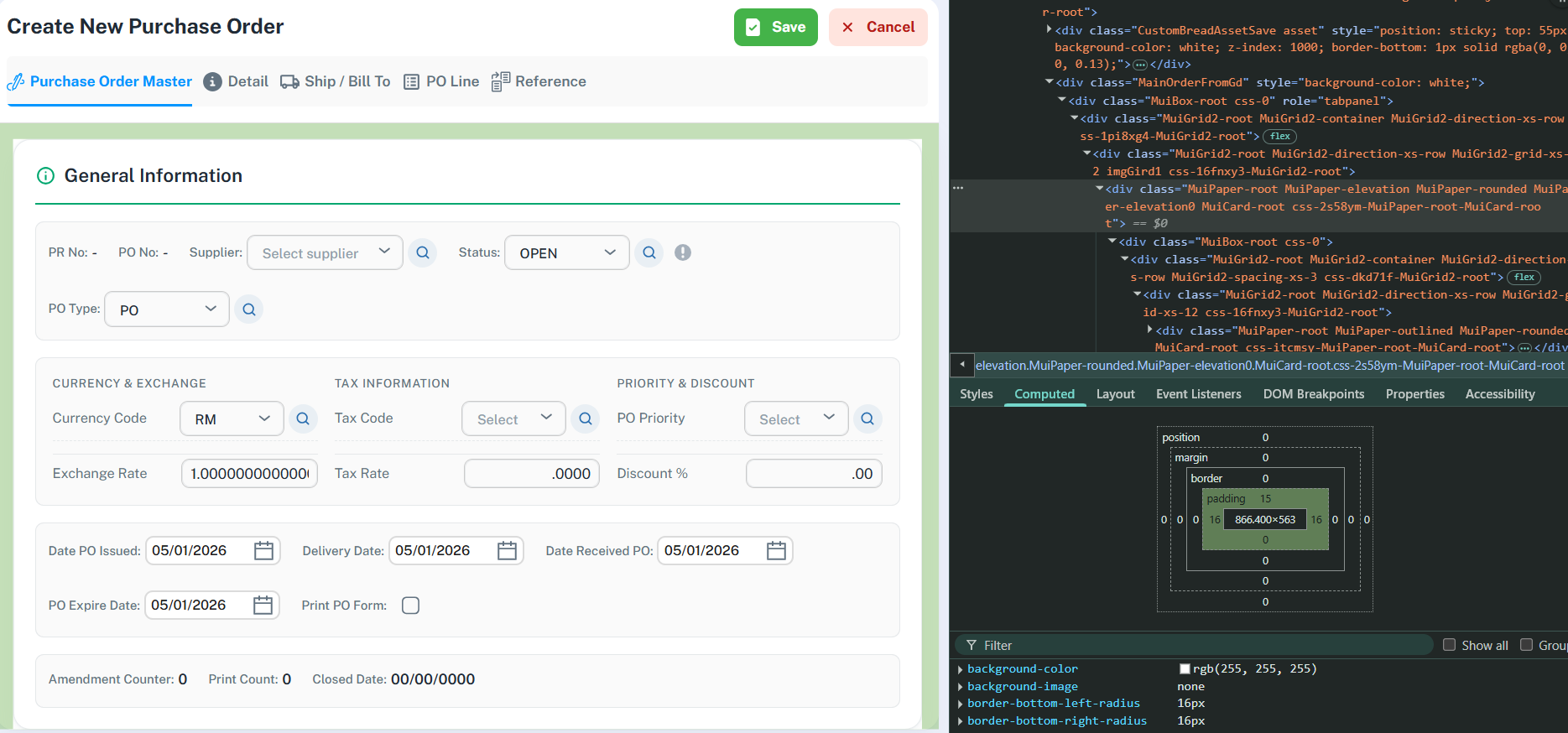Tick the Print PO Form checkbox
Screen dimensions: 1568x733
(410, 606)
